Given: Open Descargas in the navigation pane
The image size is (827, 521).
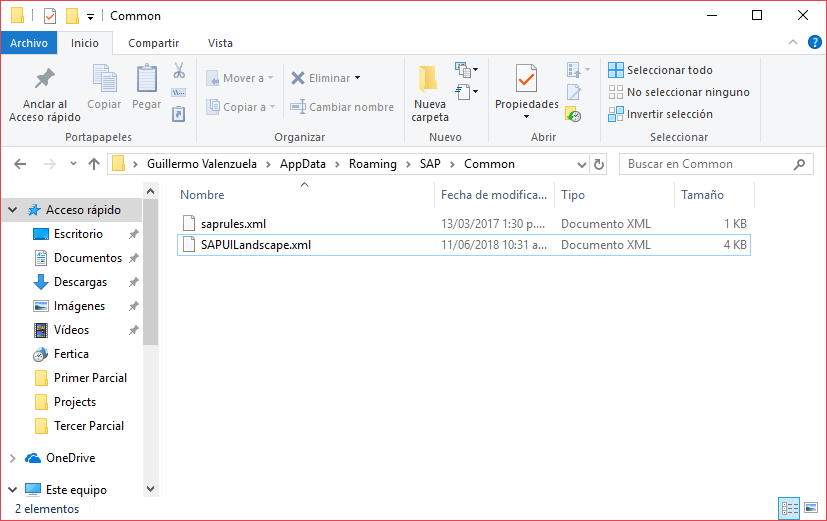Looking at the screenshot, I should click(x=80, y=282).
